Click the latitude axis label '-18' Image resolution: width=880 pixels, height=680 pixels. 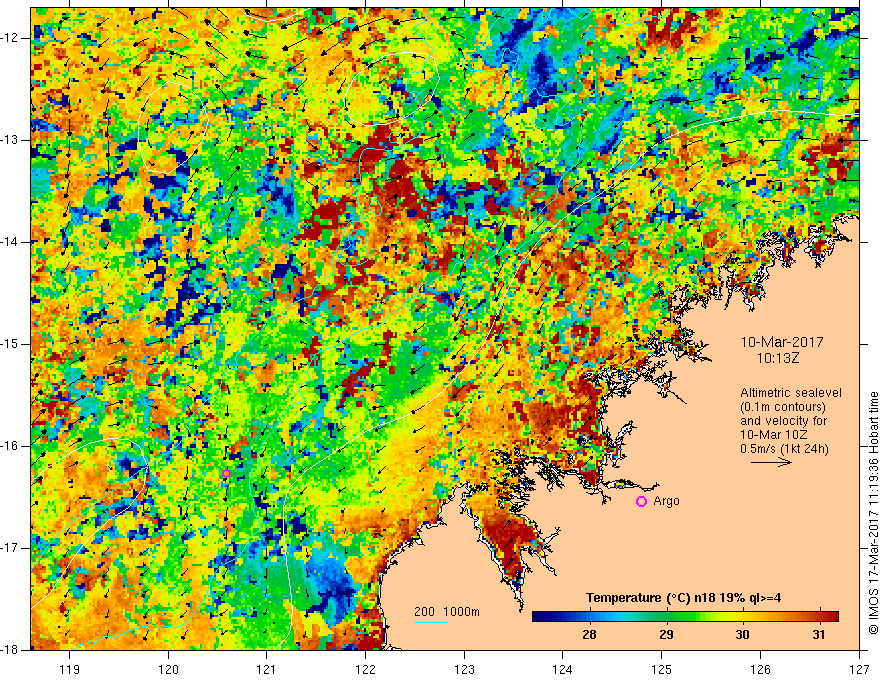click(x=11, y=650)
